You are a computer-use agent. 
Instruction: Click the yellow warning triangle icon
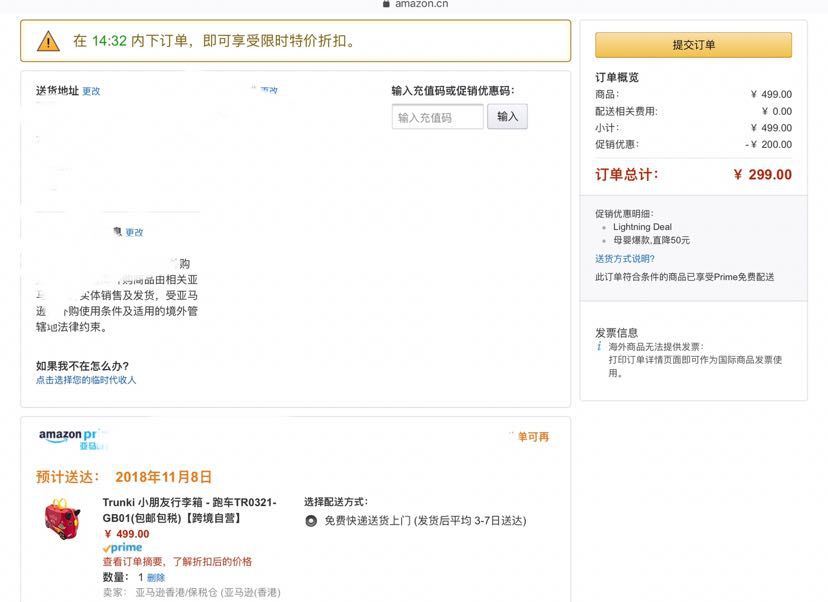coord(48,41)
